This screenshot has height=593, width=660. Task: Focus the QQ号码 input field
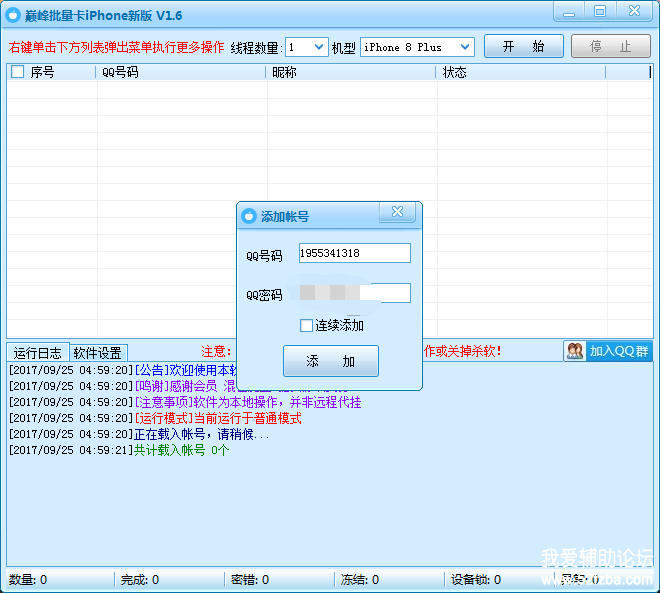click(x=354, y=253)
